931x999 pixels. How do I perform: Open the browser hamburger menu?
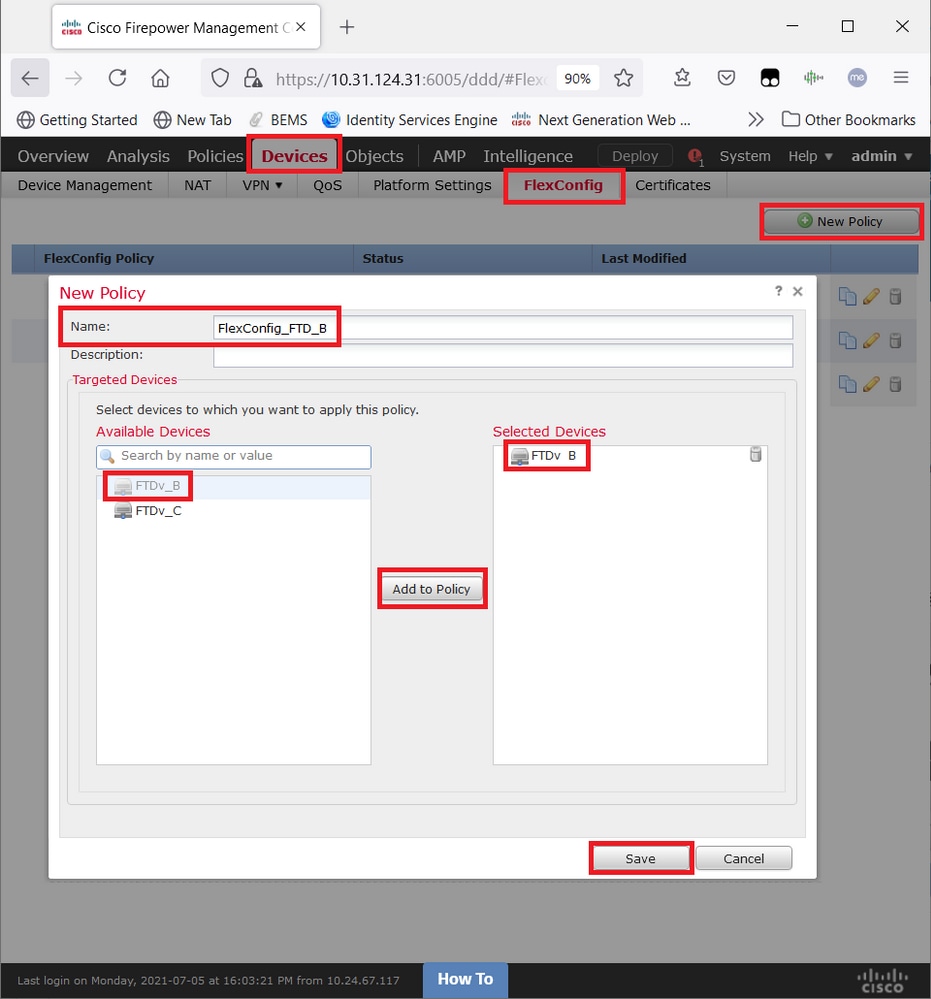pos(900,78)
